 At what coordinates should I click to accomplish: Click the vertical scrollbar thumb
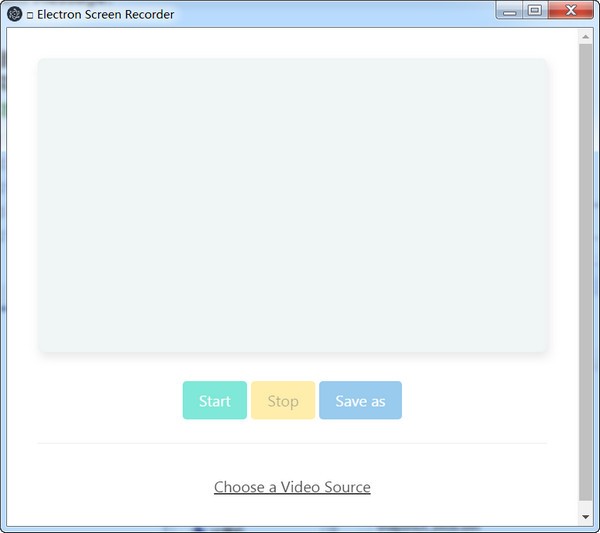pos(585,272)
